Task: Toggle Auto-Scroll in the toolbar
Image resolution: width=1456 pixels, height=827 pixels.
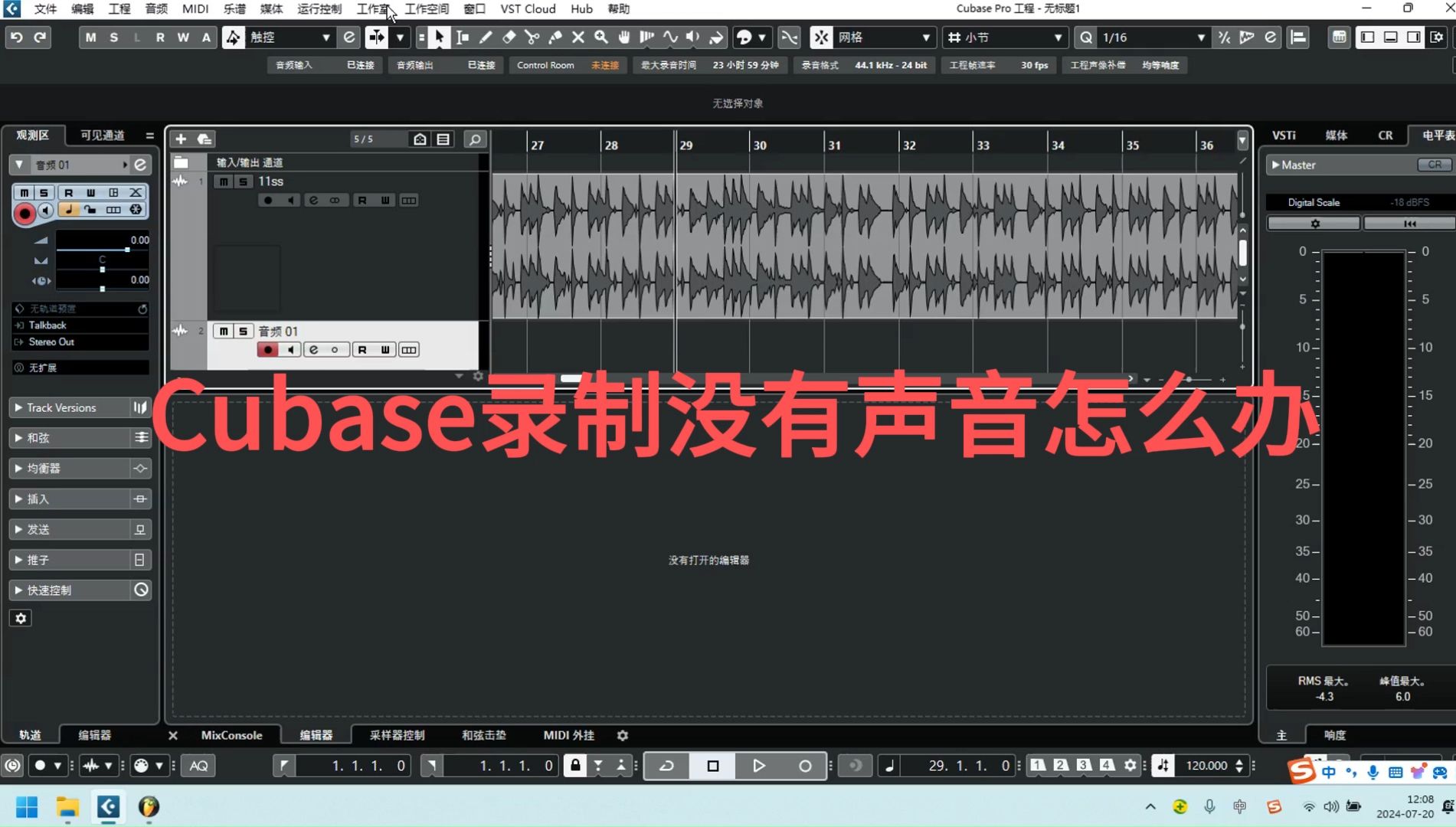Action: (x=376, y=37)
